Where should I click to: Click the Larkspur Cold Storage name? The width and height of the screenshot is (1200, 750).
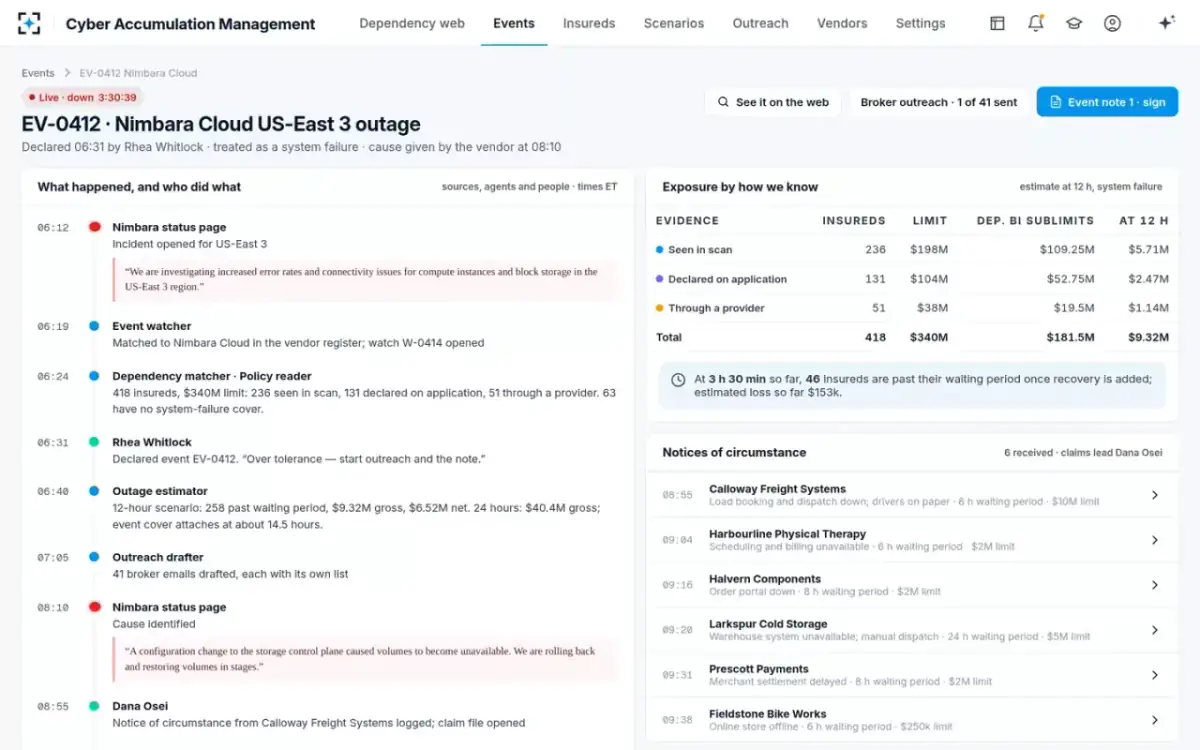pyautogui.click(x=768, y=624)
